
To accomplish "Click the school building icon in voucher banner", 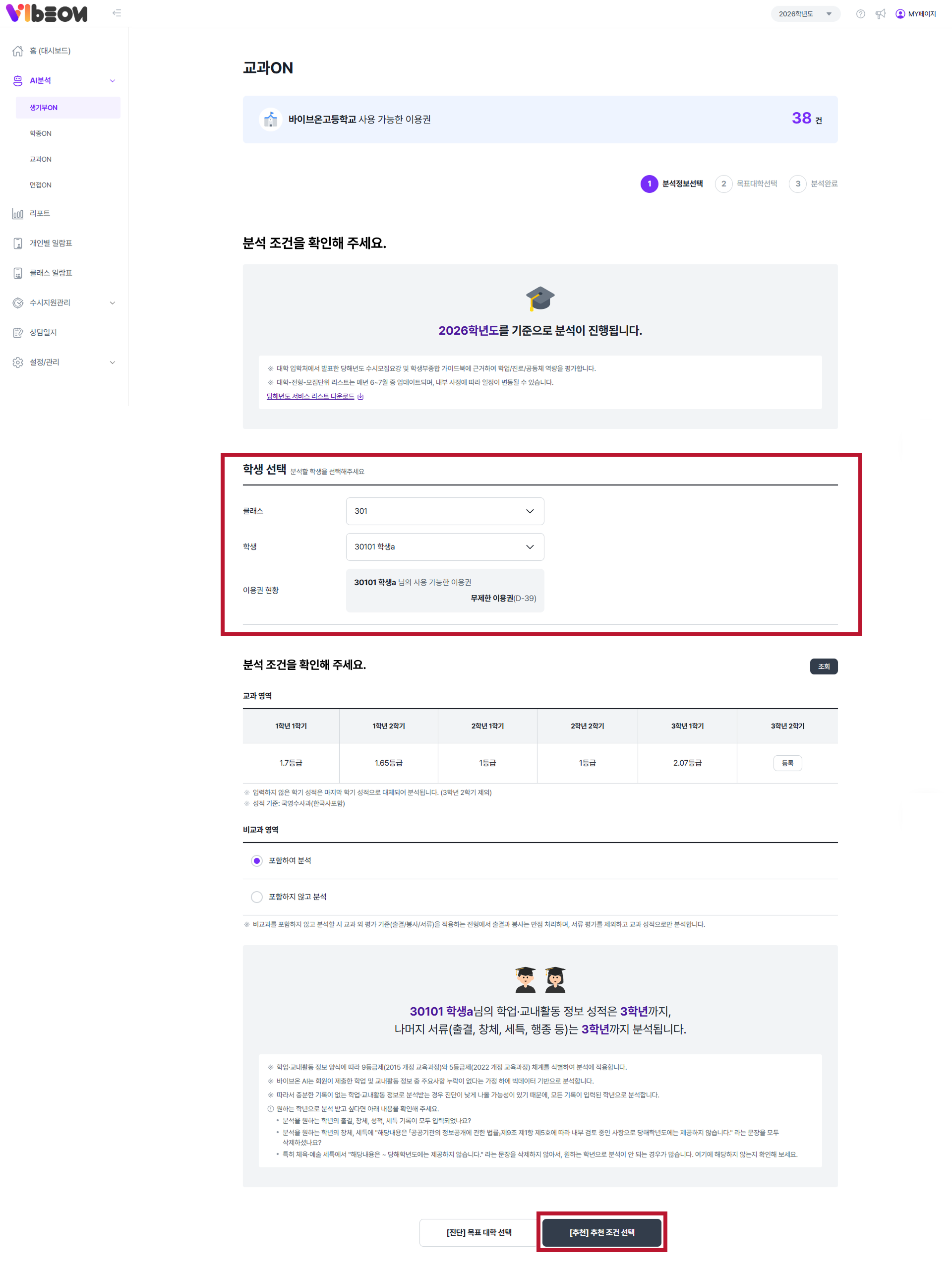I will coord(270,120).
